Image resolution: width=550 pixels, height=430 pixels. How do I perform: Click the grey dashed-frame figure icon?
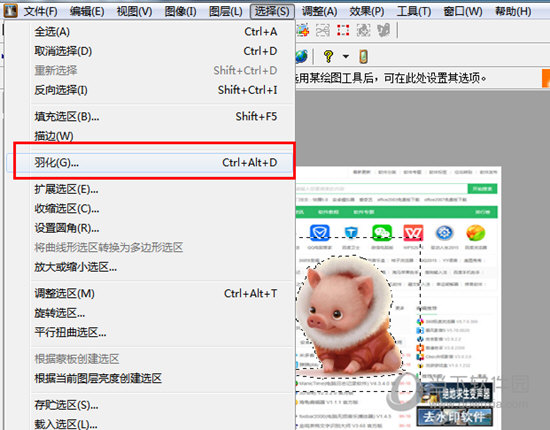click(363, 30)
